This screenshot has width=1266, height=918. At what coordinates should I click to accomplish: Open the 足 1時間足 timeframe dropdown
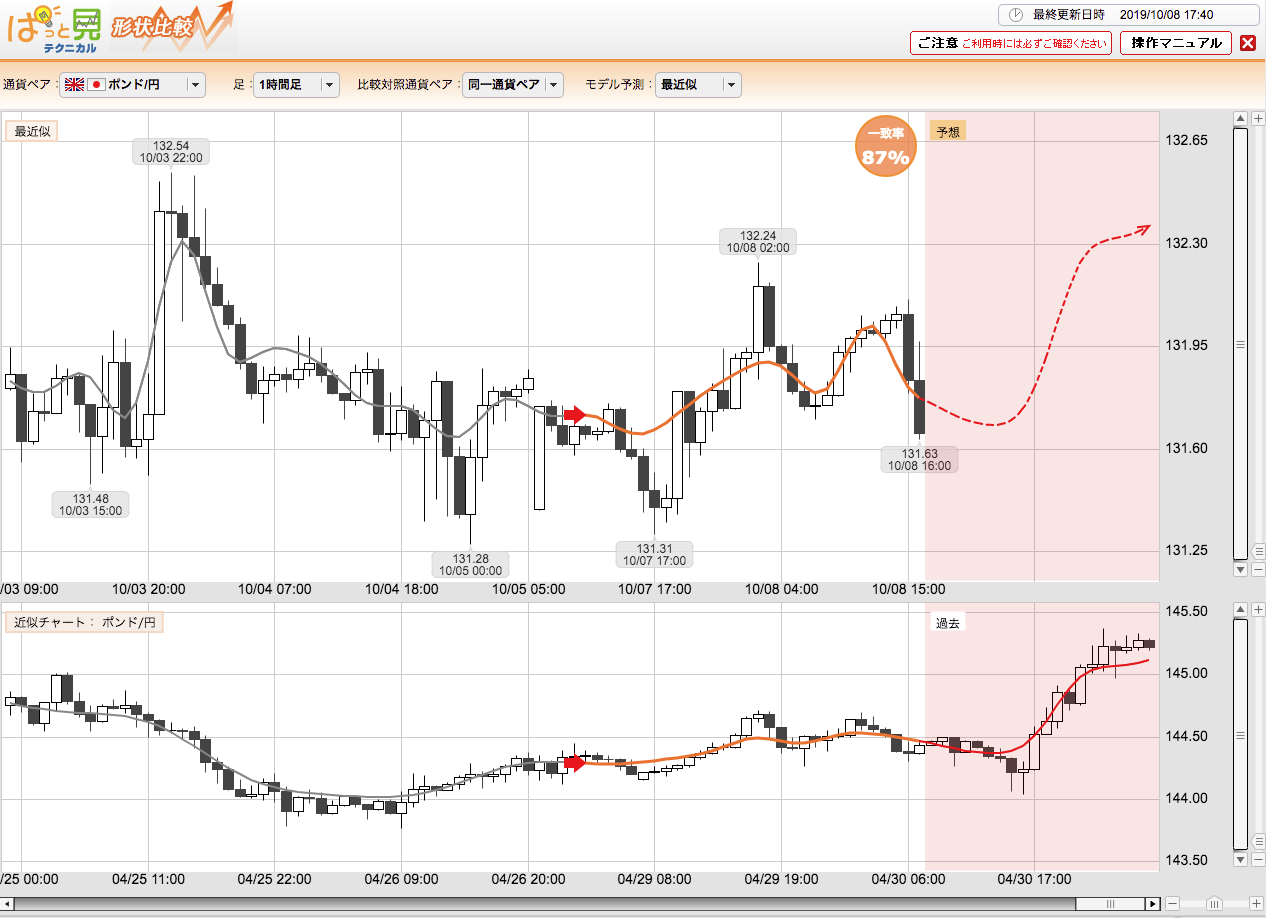click(296, 85)
